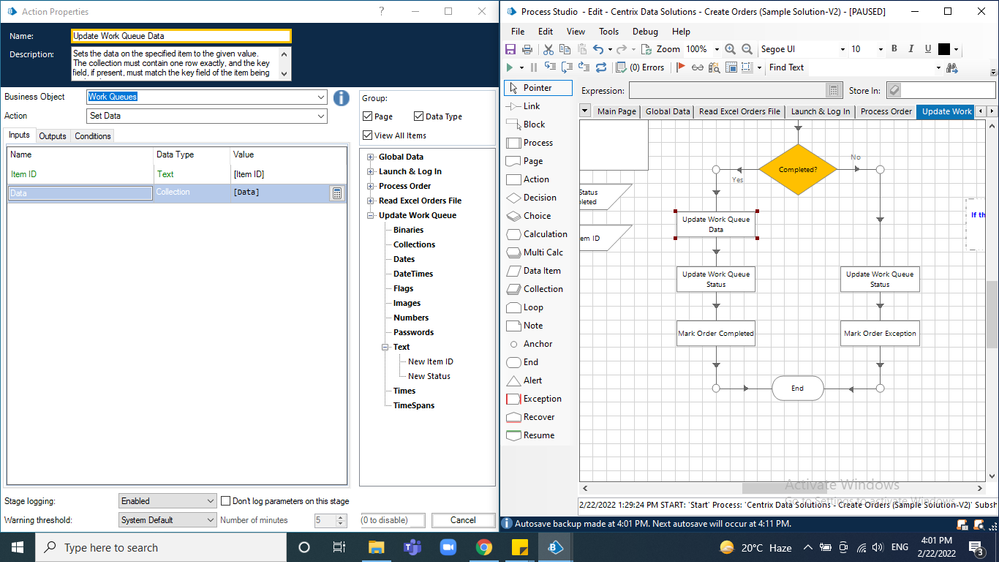Click the blue info icon beside Business Object
This screenshot has height=562, width=999.
tap(341, 98)
